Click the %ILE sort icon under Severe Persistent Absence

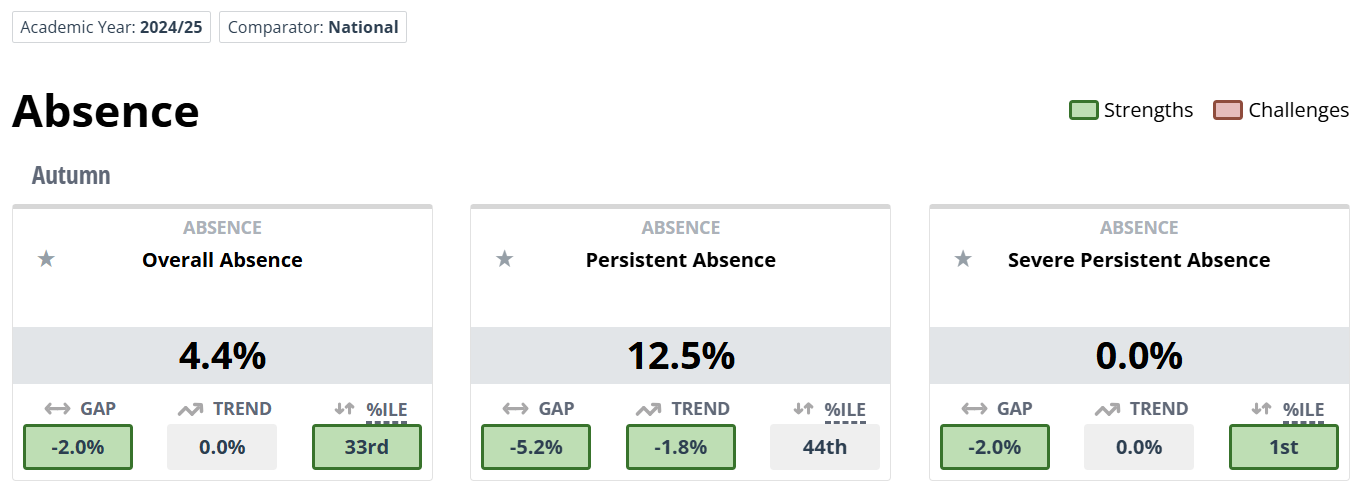click(x=1262, y=409)
